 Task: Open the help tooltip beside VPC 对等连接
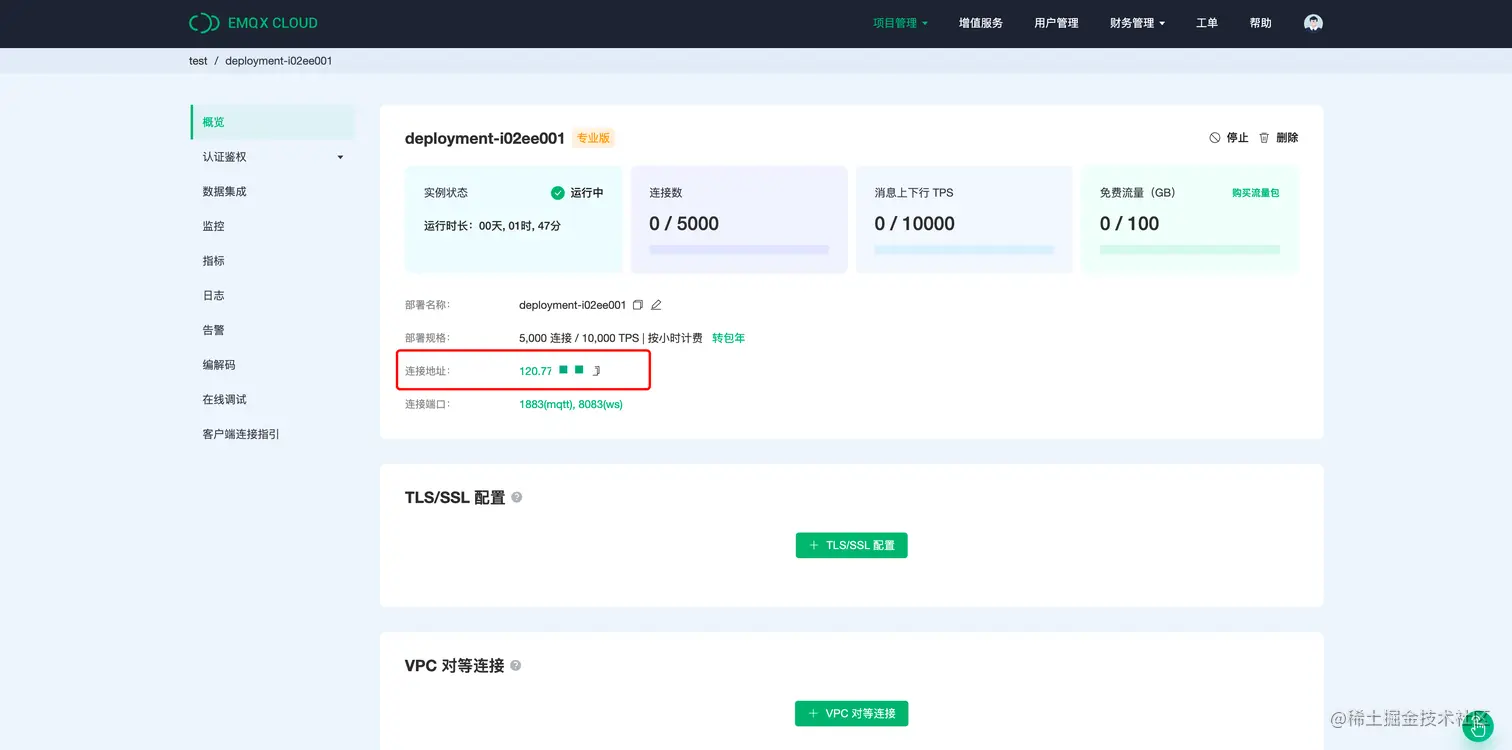(x=516, y=664)
